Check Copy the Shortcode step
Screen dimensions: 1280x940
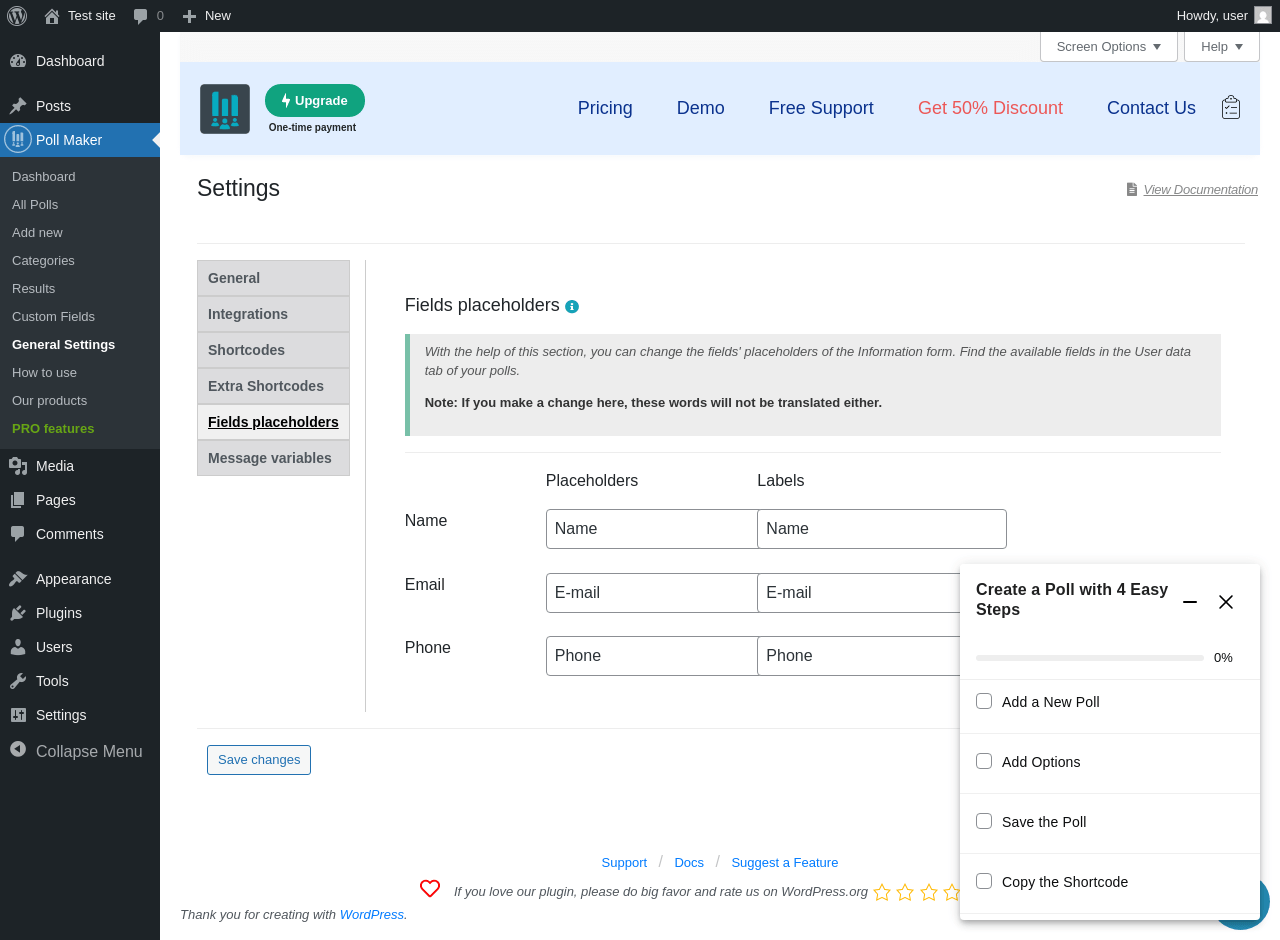click(984, 881)
